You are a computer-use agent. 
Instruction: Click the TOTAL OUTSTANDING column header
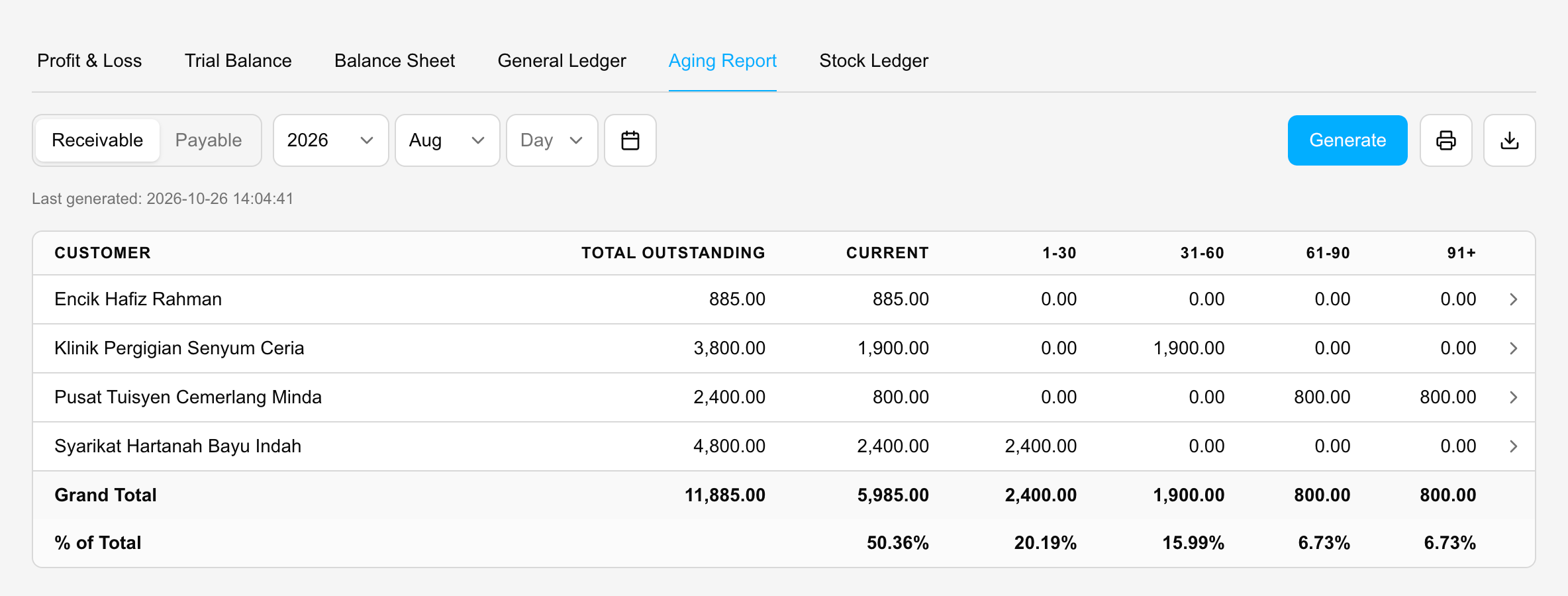pyautogui.click(x=673, y=253)
